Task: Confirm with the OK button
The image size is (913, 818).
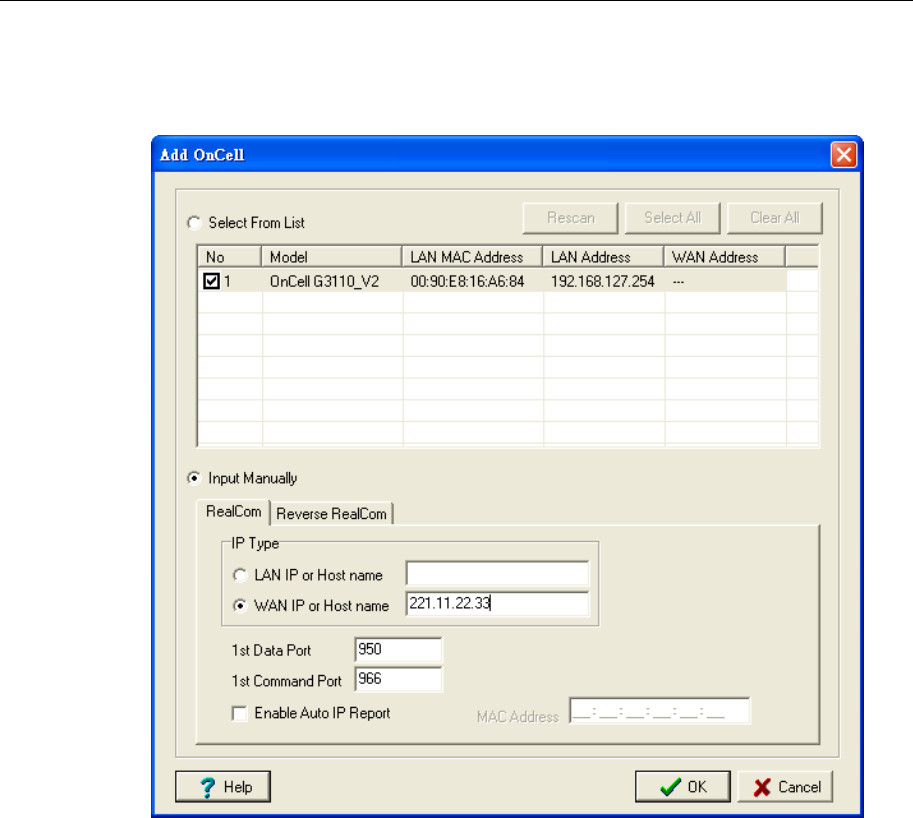Action: click(x=682, y=787)
